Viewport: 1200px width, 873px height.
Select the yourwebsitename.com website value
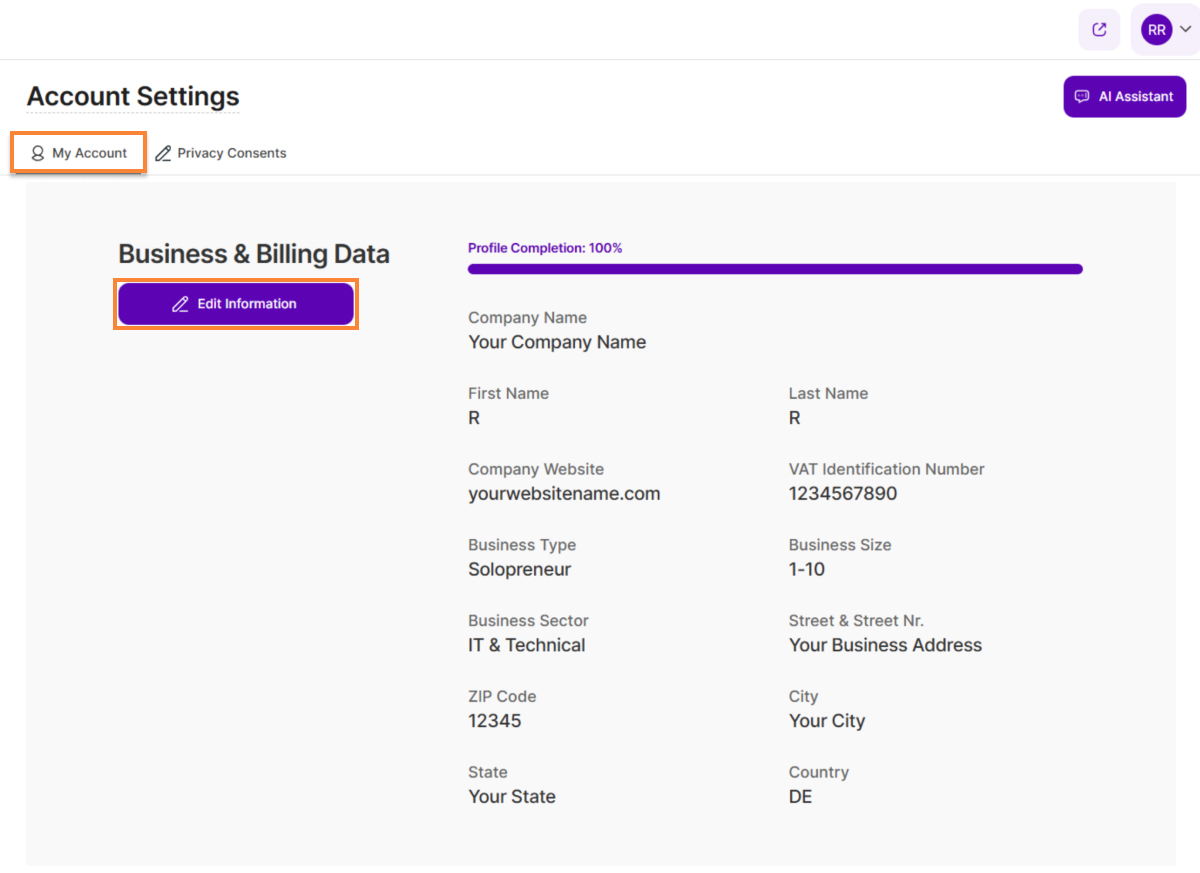coord(564,494)
